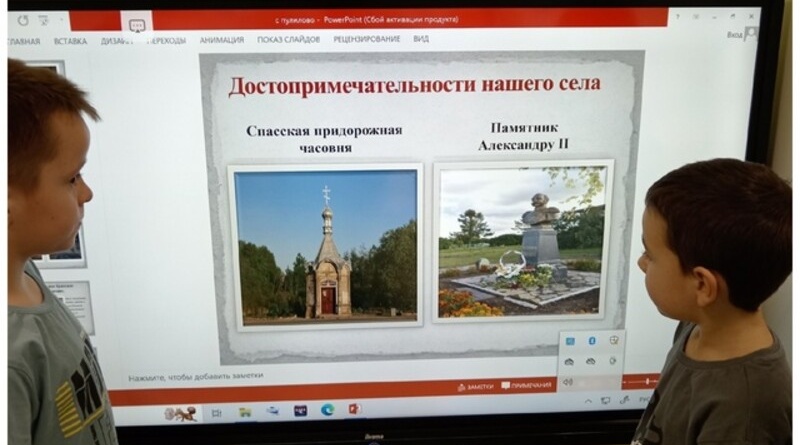Adjust the zoom slider in status bar

[x=650, y=382]
